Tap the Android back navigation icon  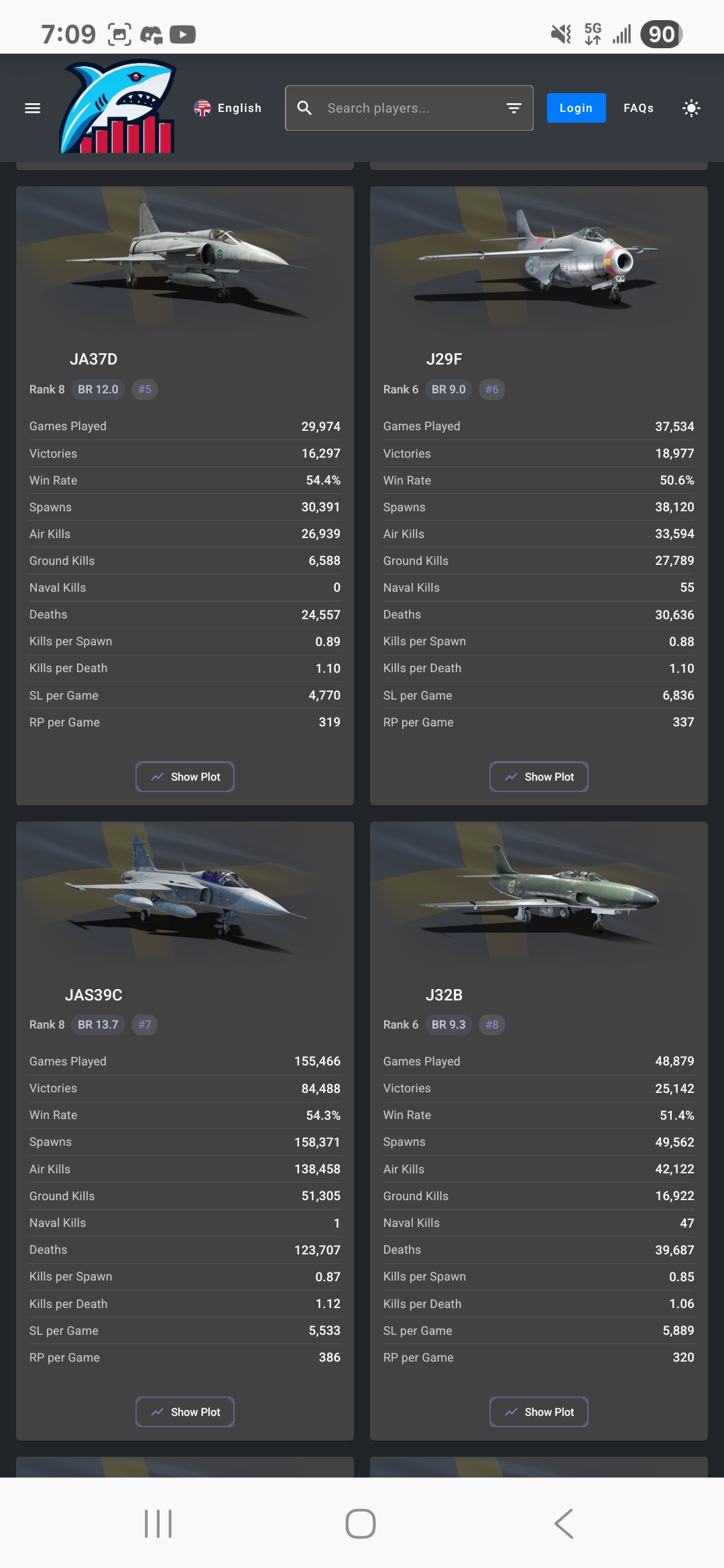tap(564, 1524)
